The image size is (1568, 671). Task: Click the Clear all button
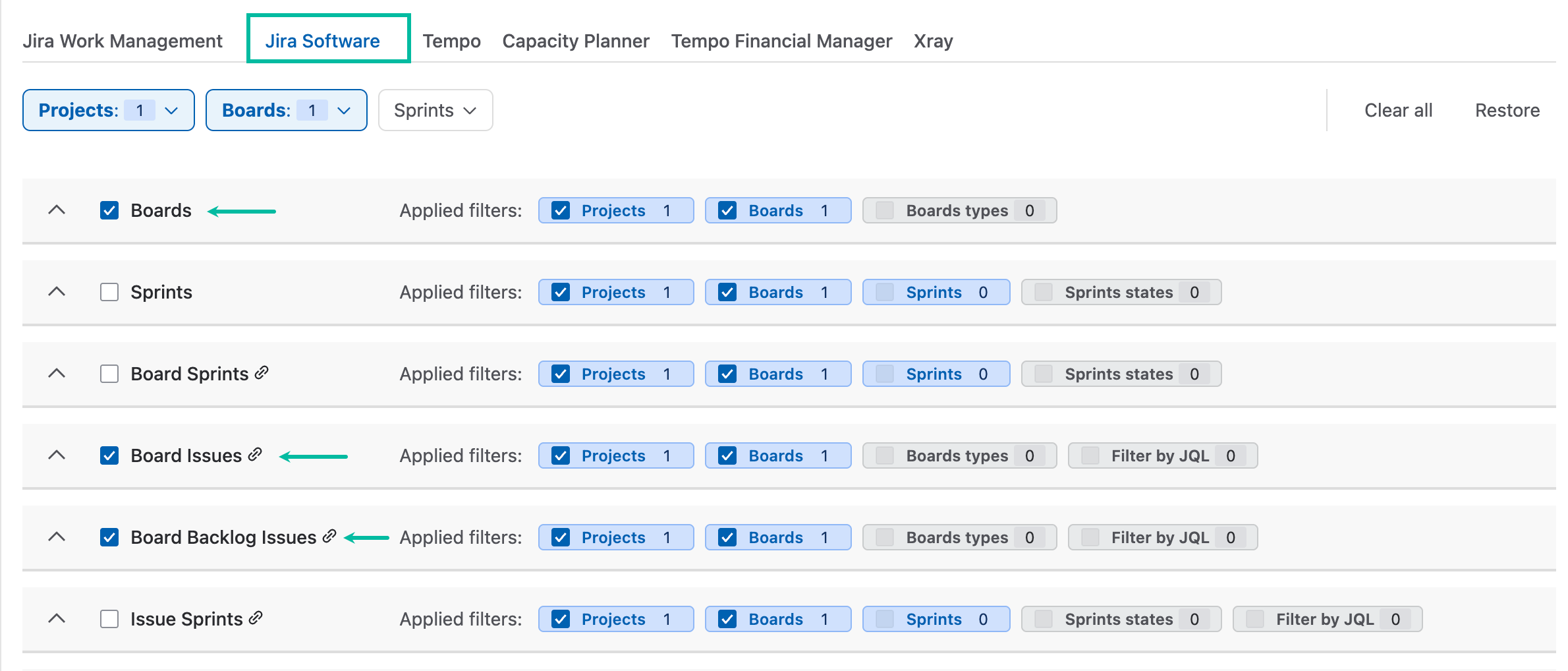[x=1398, y=110]
